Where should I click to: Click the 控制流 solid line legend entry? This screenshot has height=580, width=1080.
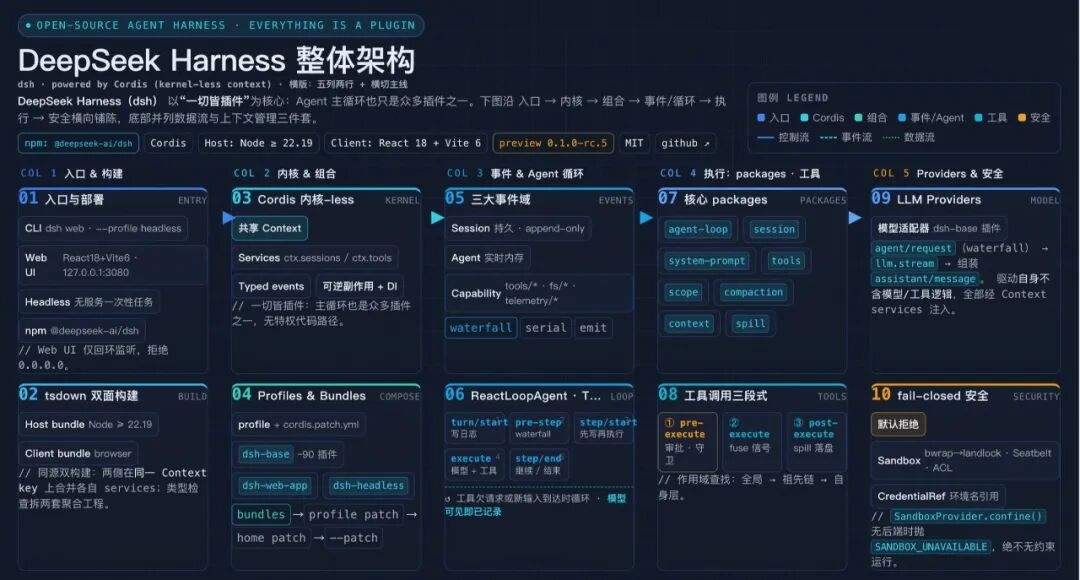783,137
